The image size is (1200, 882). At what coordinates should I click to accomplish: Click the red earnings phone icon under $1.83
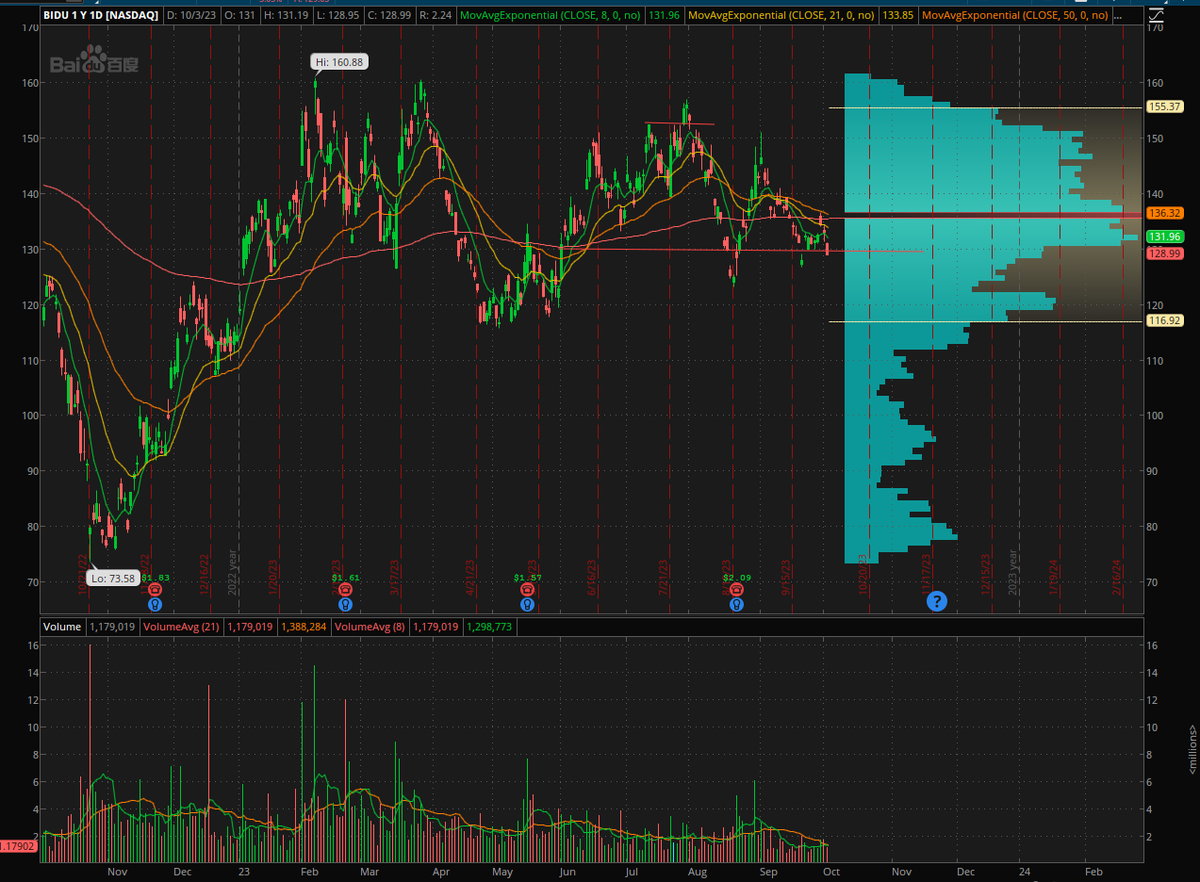click(x=154, y=591)
